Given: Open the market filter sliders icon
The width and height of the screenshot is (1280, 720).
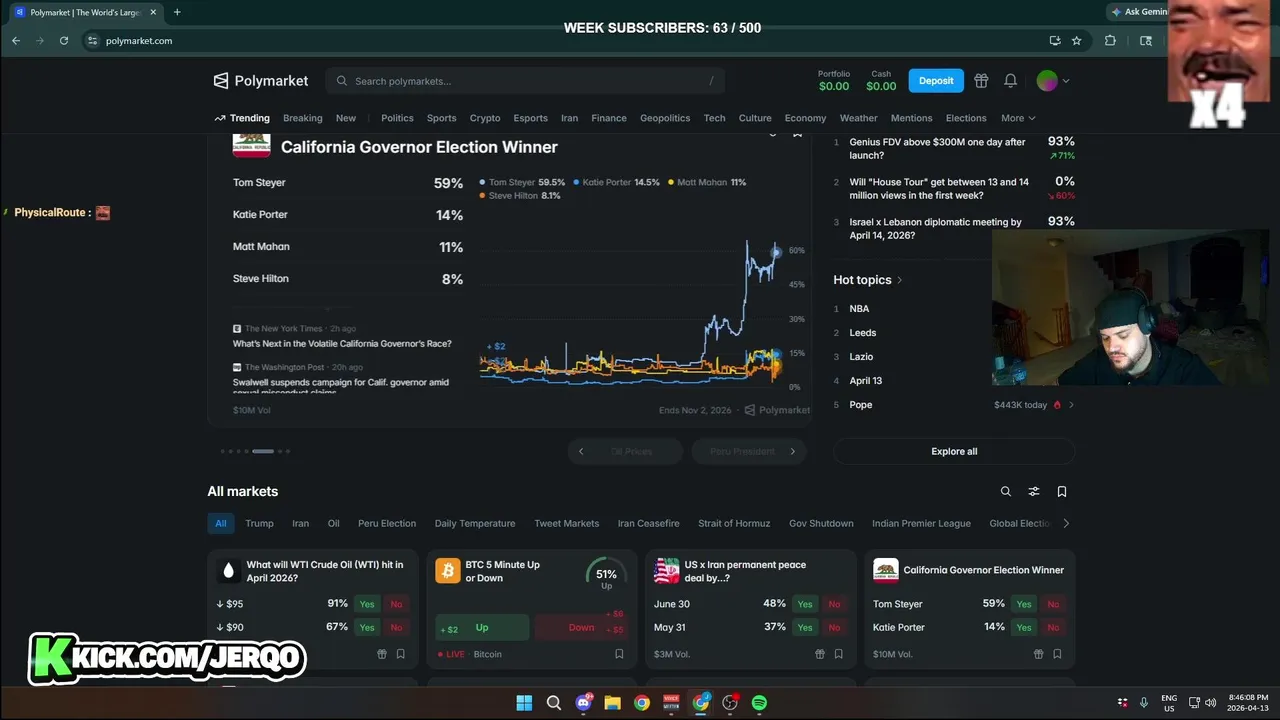Looking at the screenshot, I should (1034, 491).
